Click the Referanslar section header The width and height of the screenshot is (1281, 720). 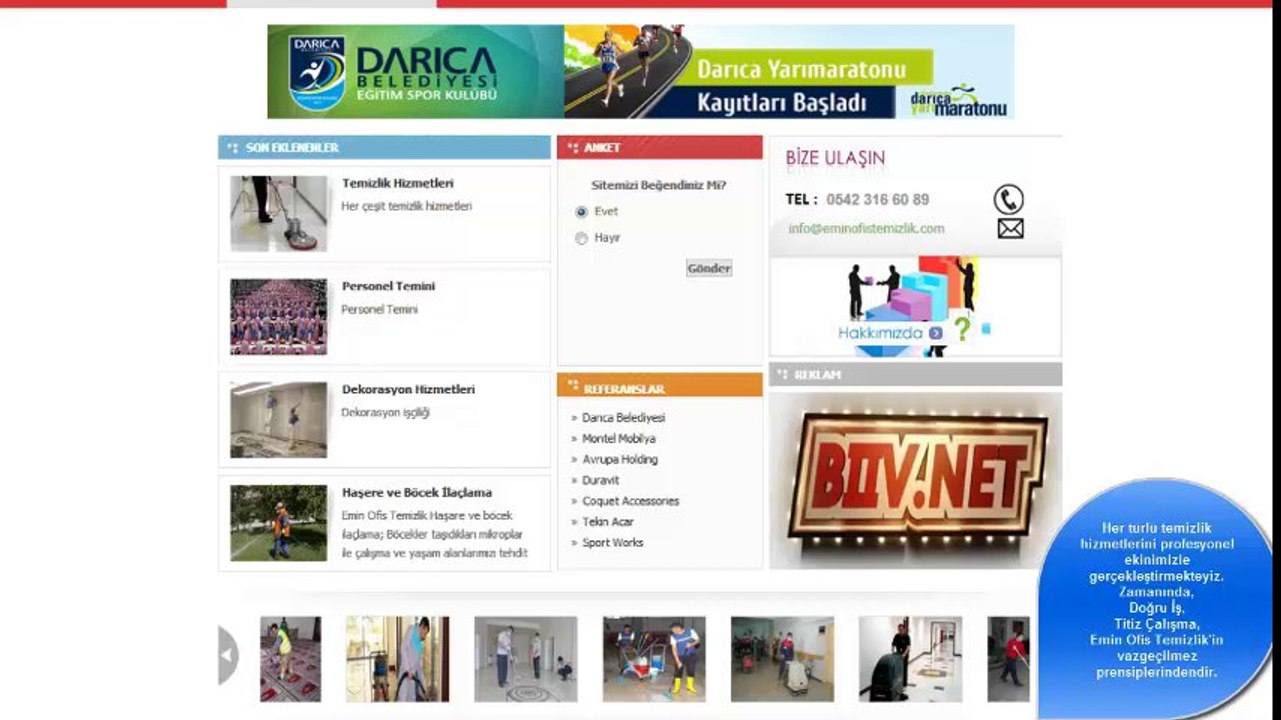pos(660,386)
